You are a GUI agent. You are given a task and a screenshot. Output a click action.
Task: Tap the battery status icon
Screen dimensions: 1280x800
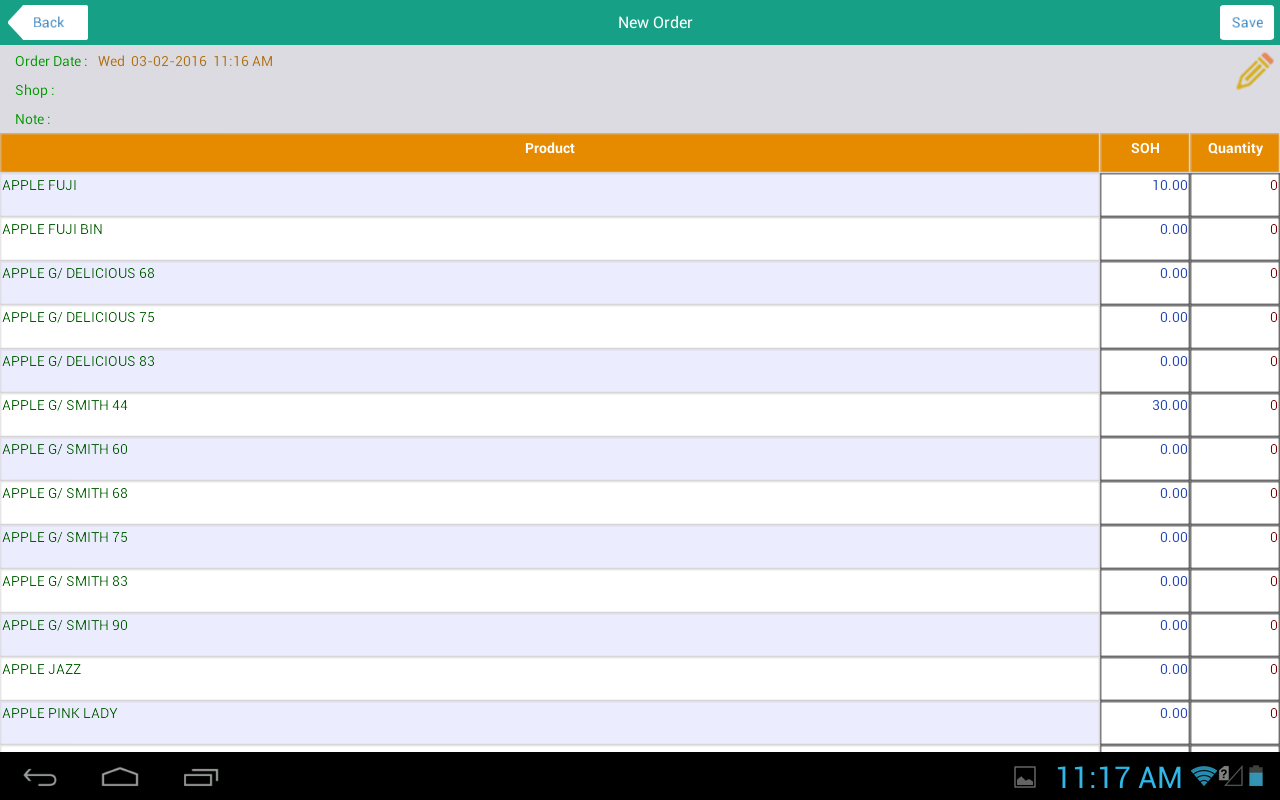[x=1256, y=776]
